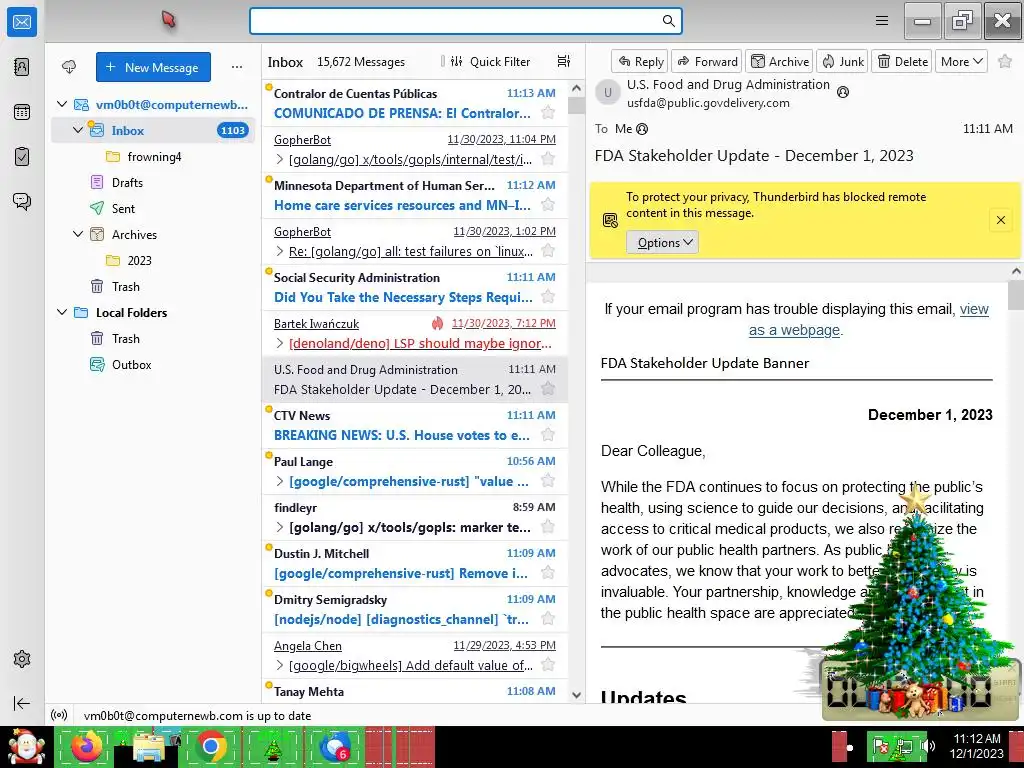Star the Minnesota Department message
The width and height of the screenshot is (1024, 768).
coord(549,205)
